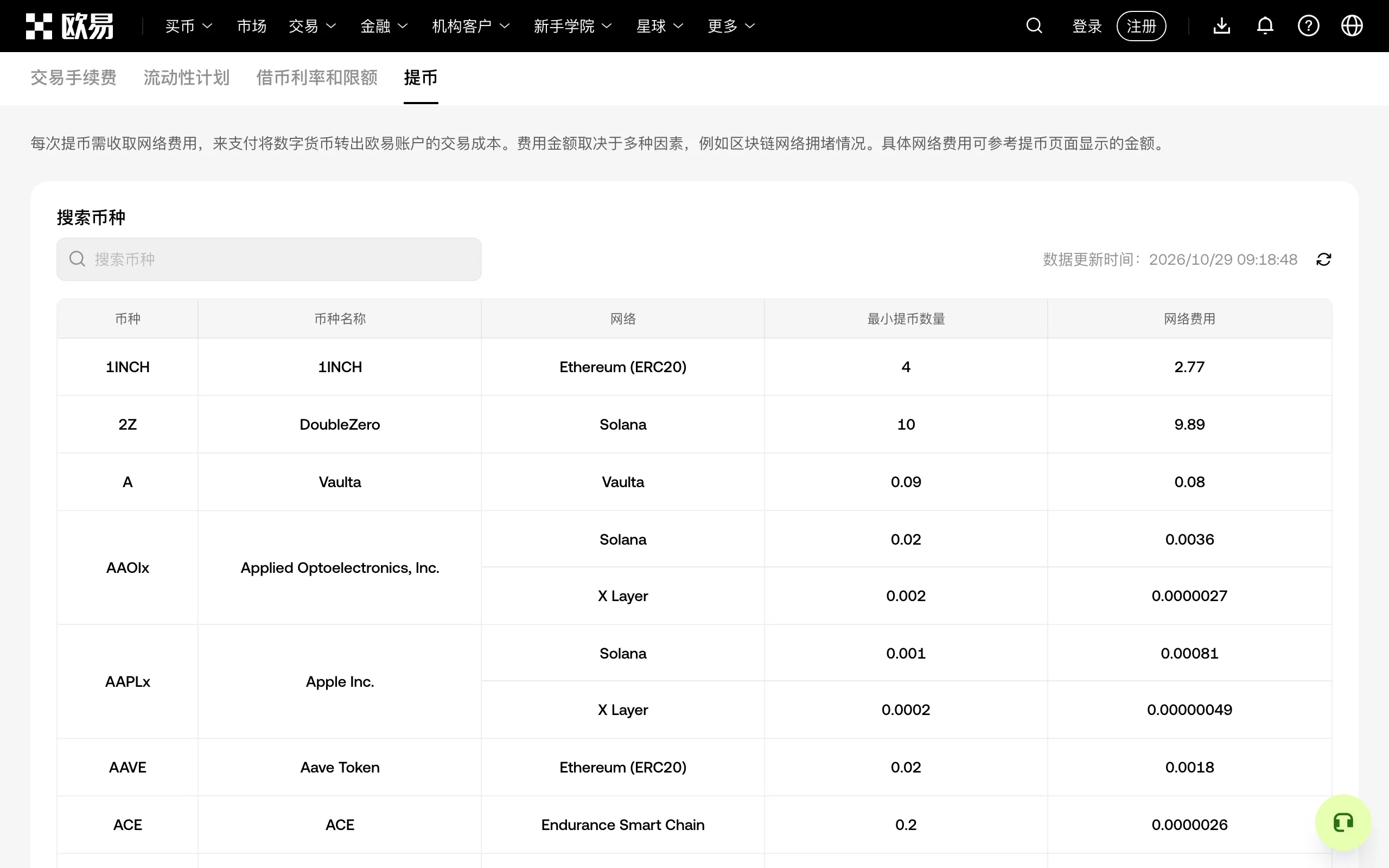Click the 登录 login link
The height and width of the screenshot is (868, 1389).
coord(1087,26)
